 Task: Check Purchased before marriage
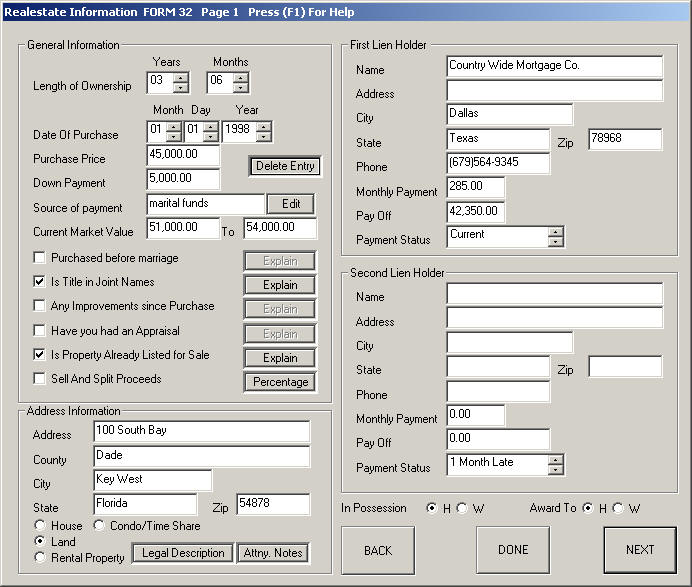pyautogui.click(x=39, y=258)
